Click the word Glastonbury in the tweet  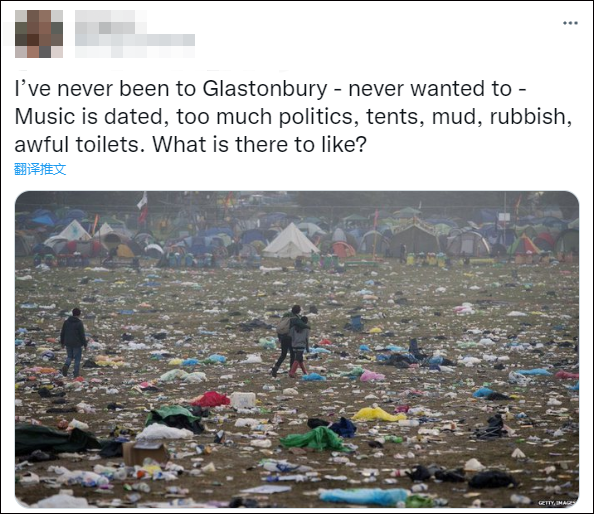click(265, 89)
